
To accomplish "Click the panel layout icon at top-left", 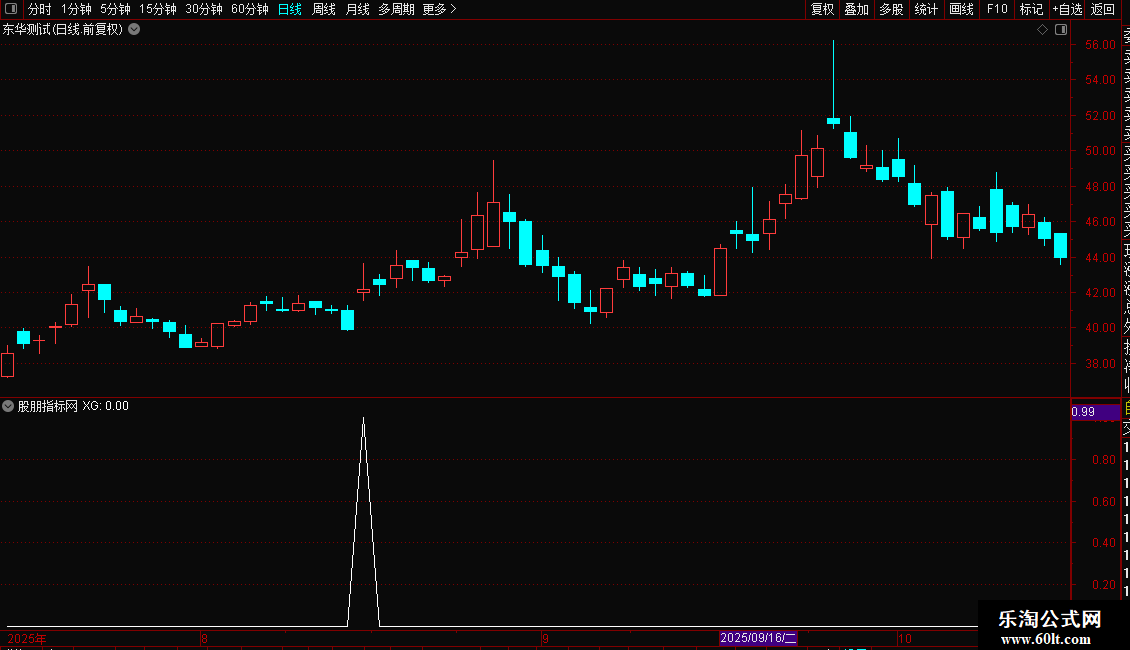I will click(x=11, y=9).
